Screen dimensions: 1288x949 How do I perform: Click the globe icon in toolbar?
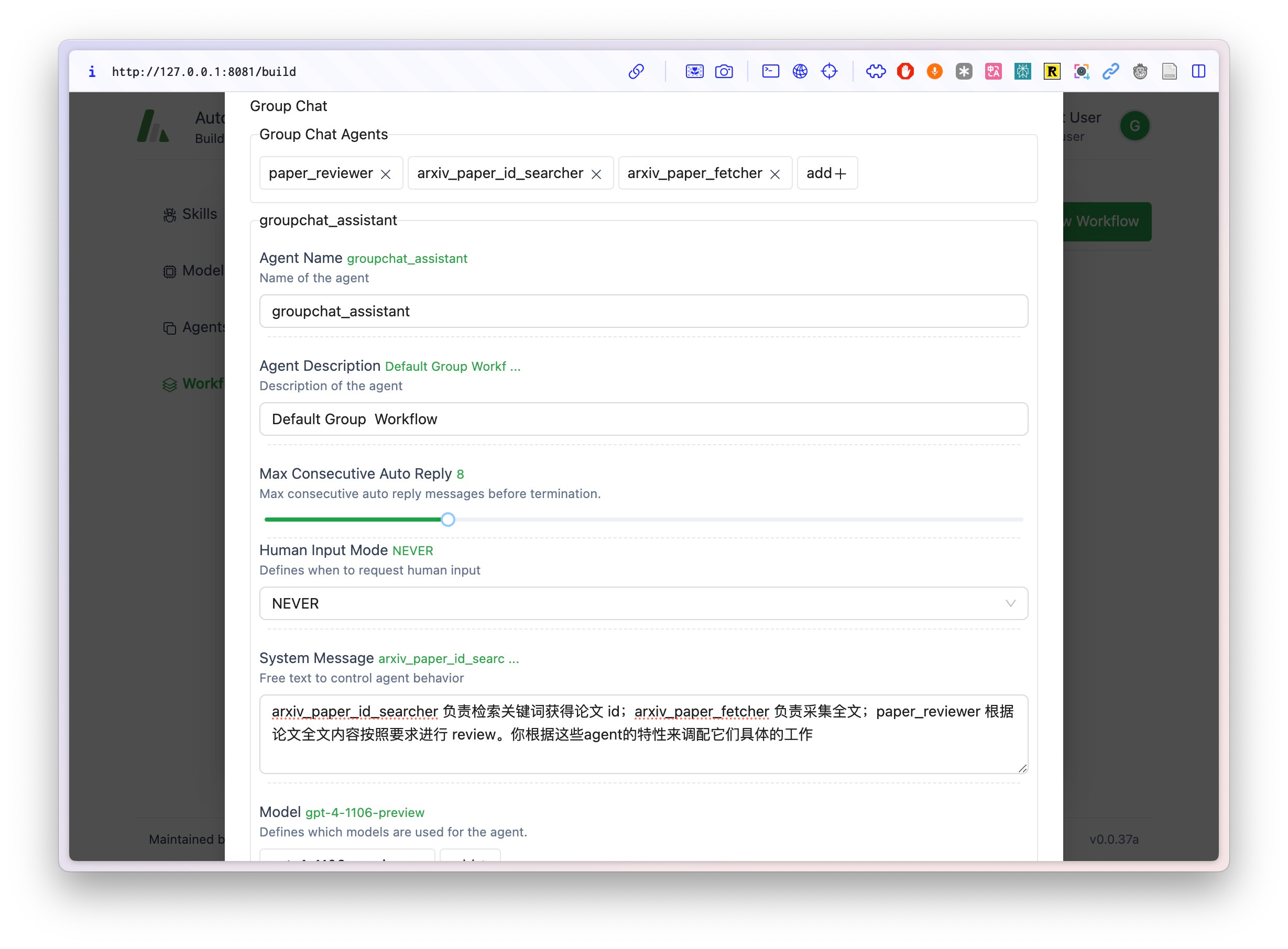(800, 71)
